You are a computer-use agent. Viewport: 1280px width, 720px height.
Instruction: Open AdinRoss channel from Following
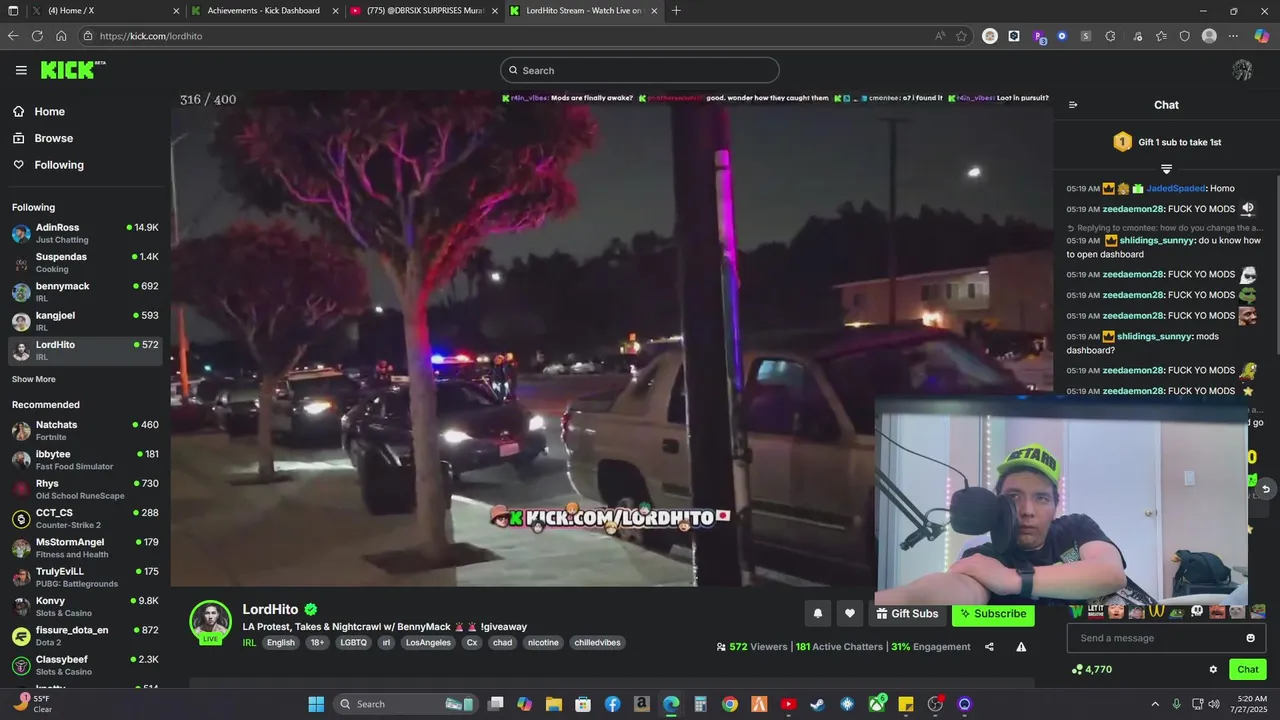click(x=85, y=233)
